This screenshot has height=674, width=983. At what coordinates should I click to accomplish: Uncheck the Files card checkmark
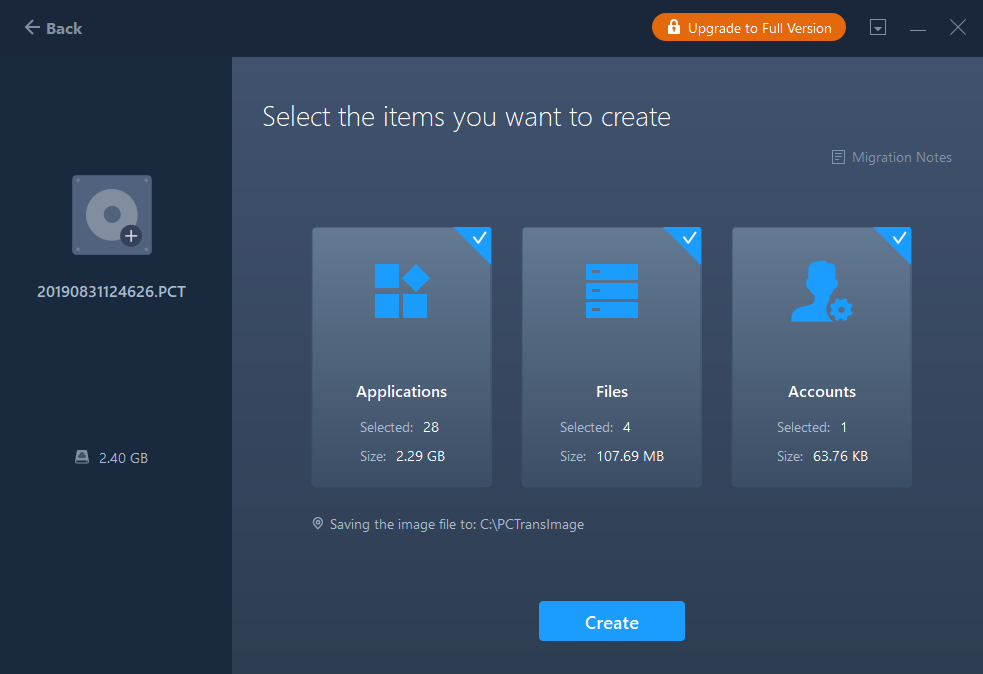(689, 238)
